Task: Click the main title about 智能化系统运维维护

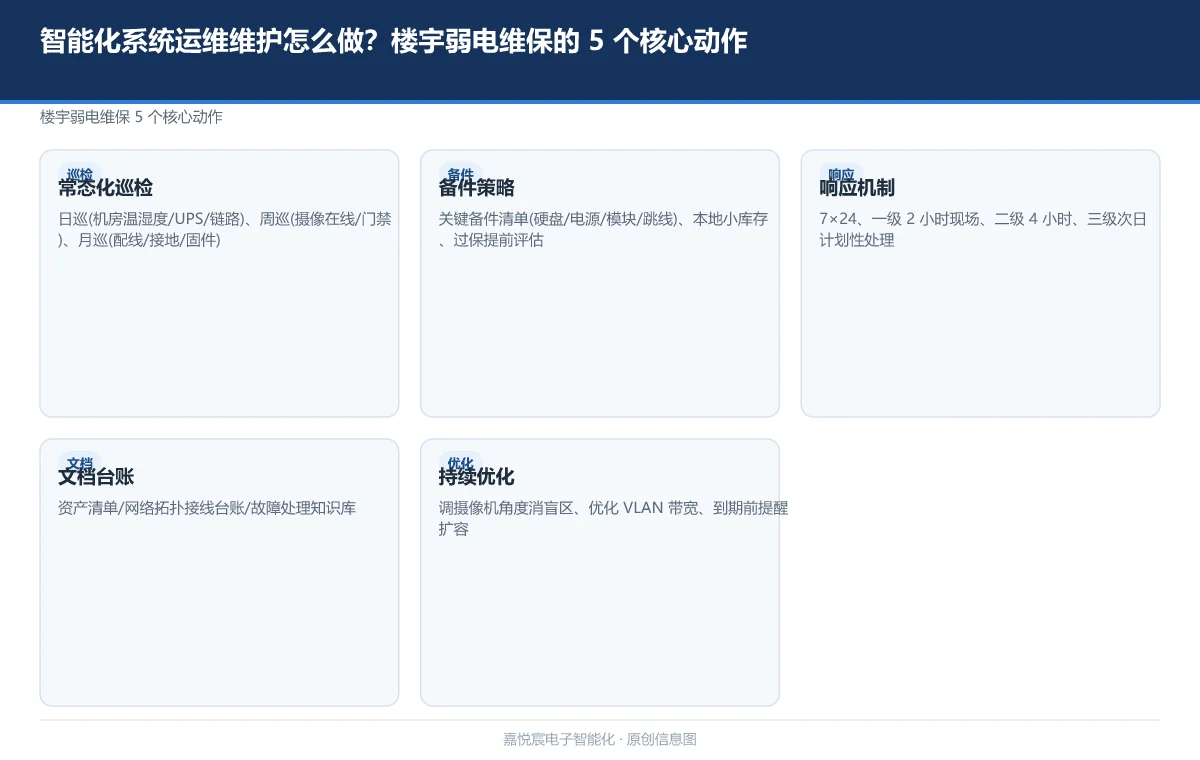Action: (393, 42)
